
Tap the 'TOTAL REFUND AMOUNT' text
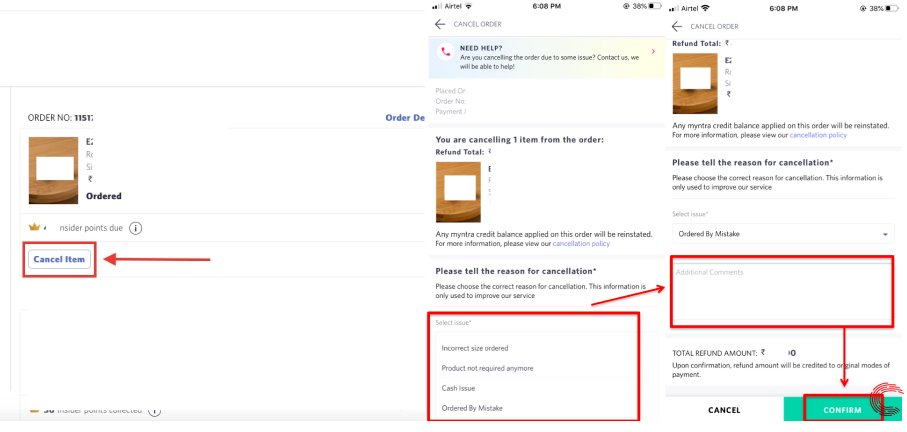pos(714,353)
